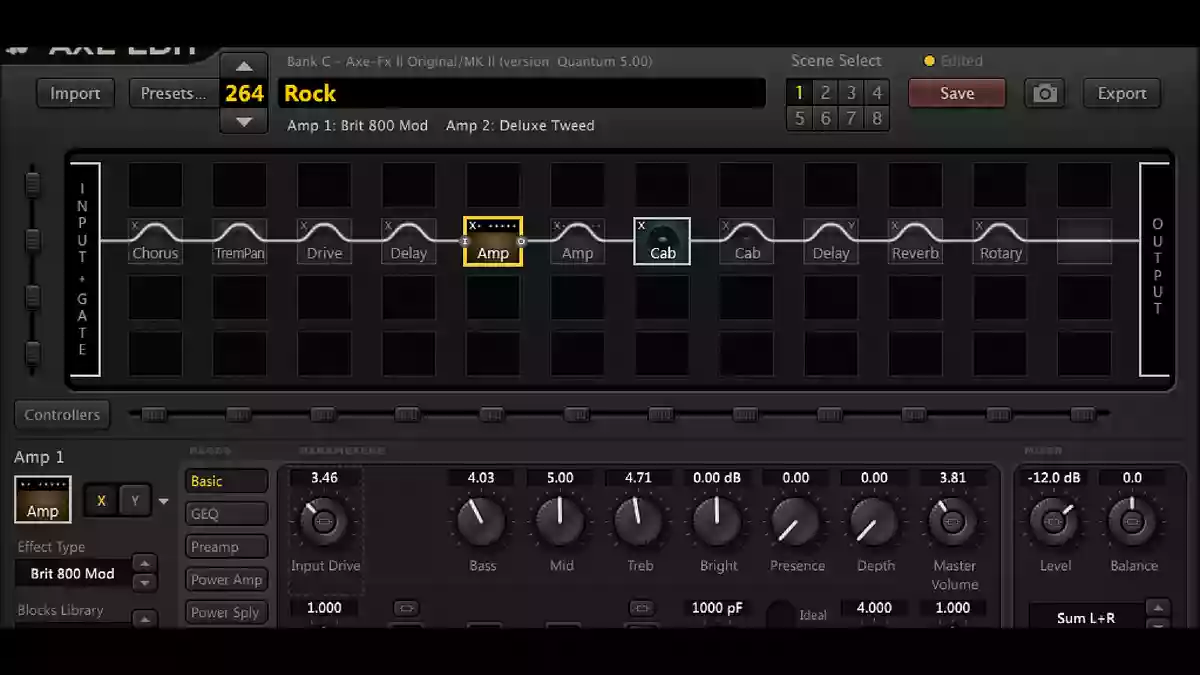The width and height of the screenshot is (1200, 675).
Task: Select the second Amp block
Action: tap(577, 241)
